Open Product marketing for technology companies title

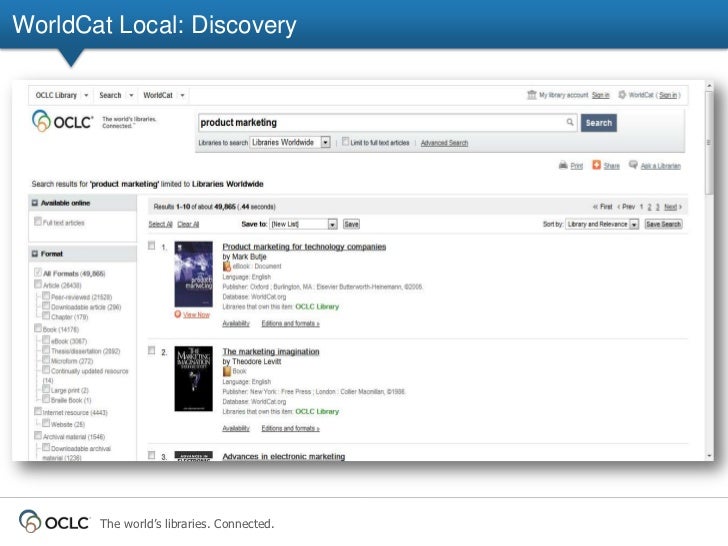(304, 247)
